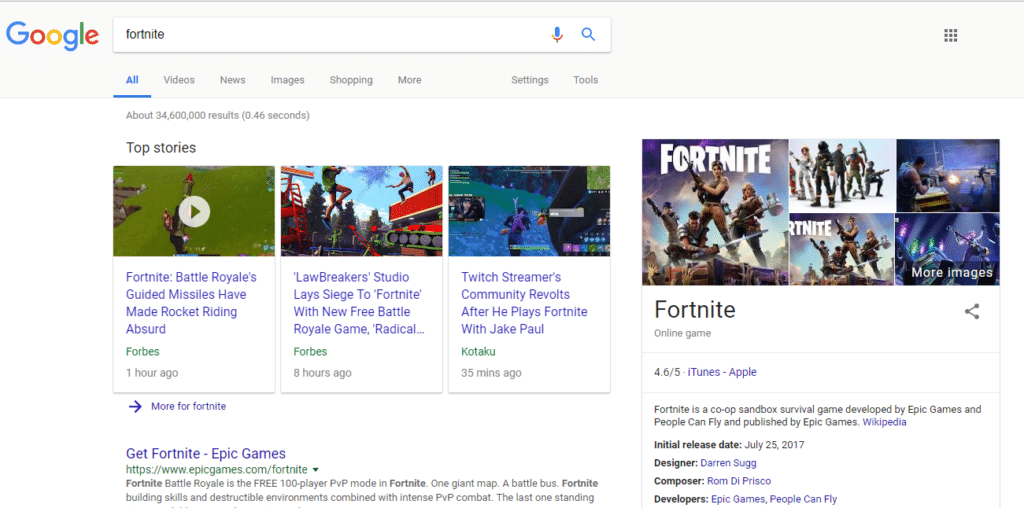Click the Fortnite knowledge panel title
The image size is (1024, 508).
[695, 309]
